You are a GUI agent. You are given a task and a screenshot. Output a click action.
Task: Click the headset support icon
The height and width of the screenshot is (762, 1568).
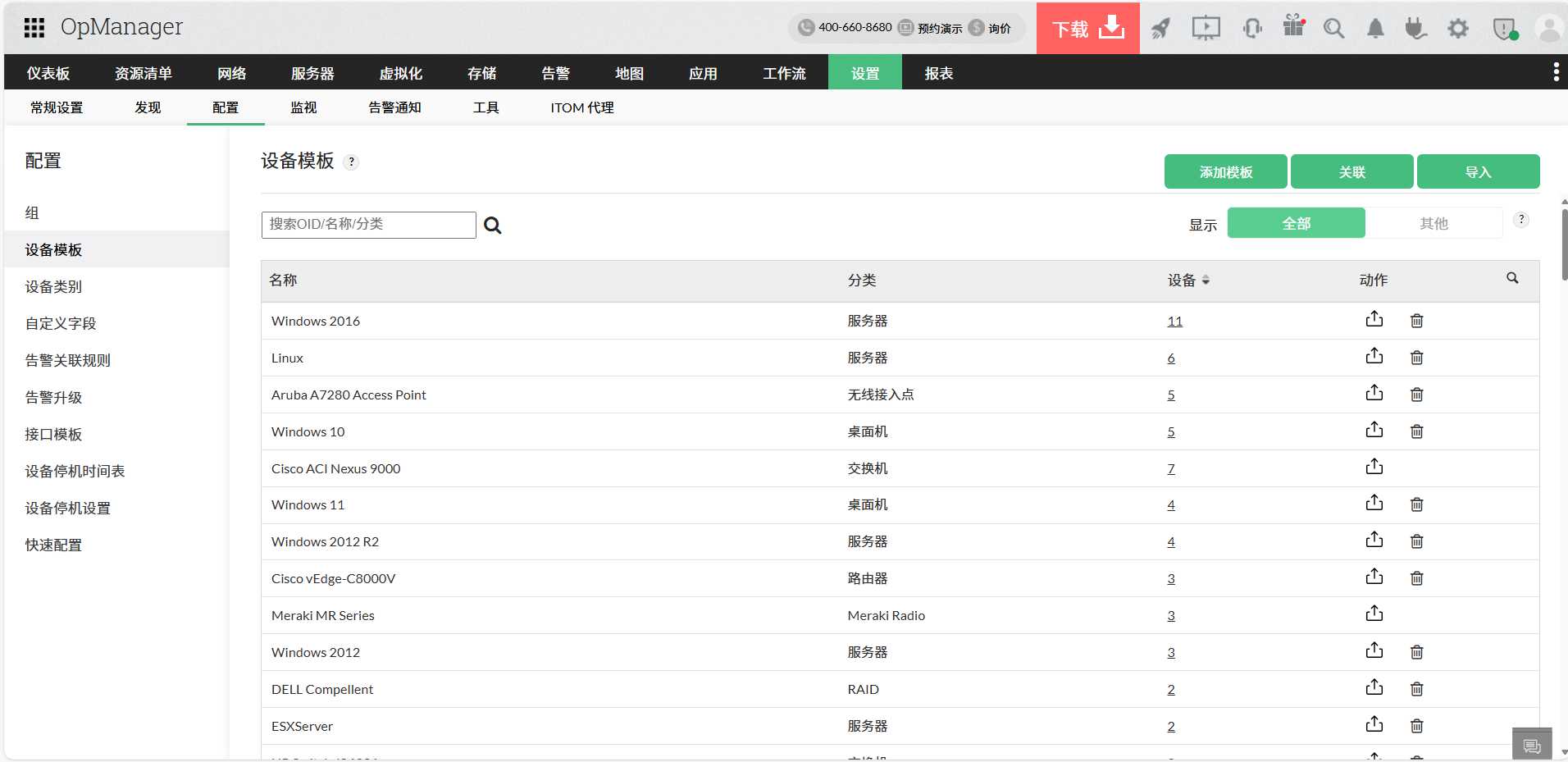coord(1251,27)
